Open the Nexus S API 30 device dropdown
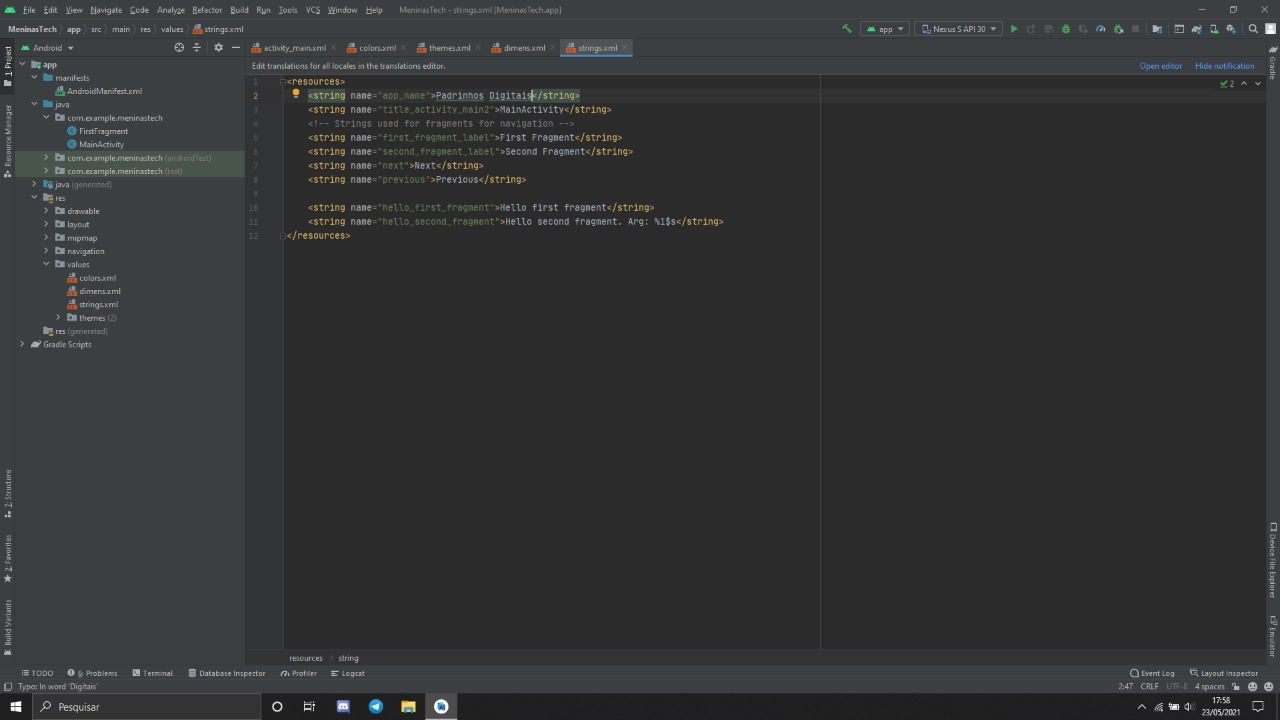The image size is (1280, 720). point(958,29)
